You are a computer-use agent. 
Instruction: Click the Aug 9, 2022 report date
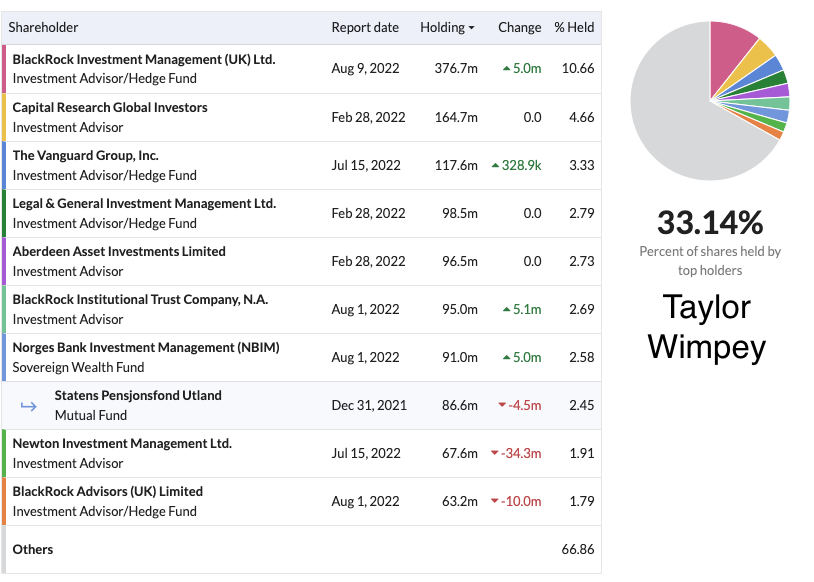point(365,68)
